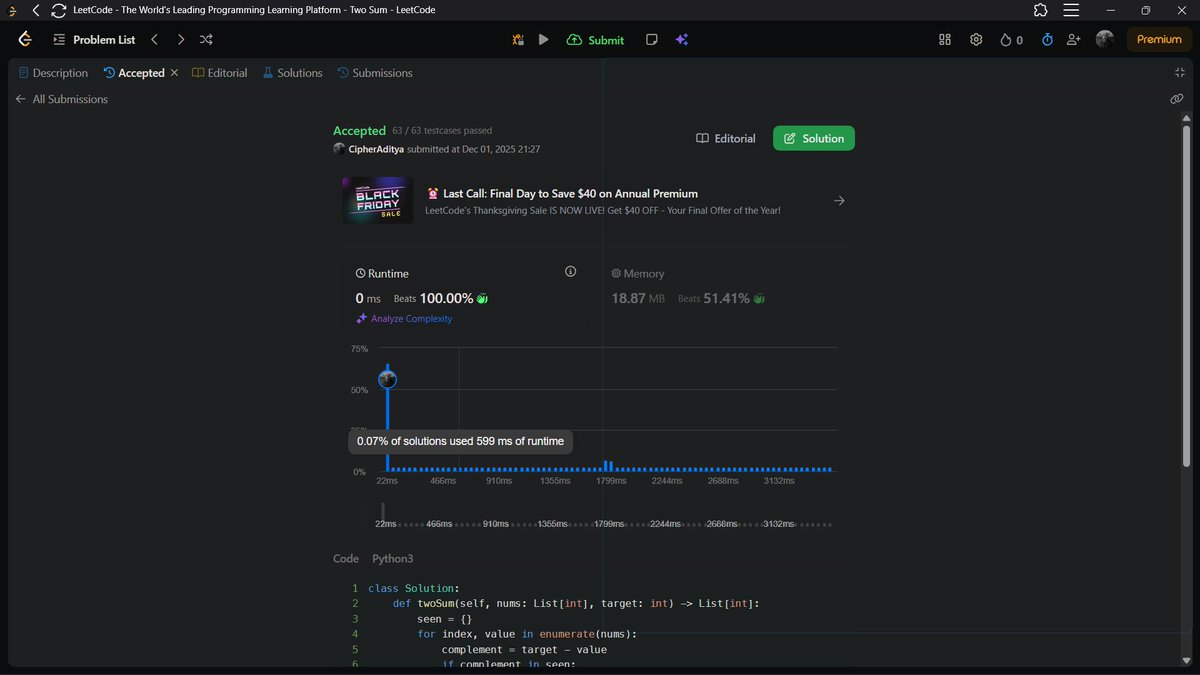Image resolution: width=1200 pixels, height=675 pixels.
Task: Open the CipherAditya profile link
Action: click(x=377, y=149)
